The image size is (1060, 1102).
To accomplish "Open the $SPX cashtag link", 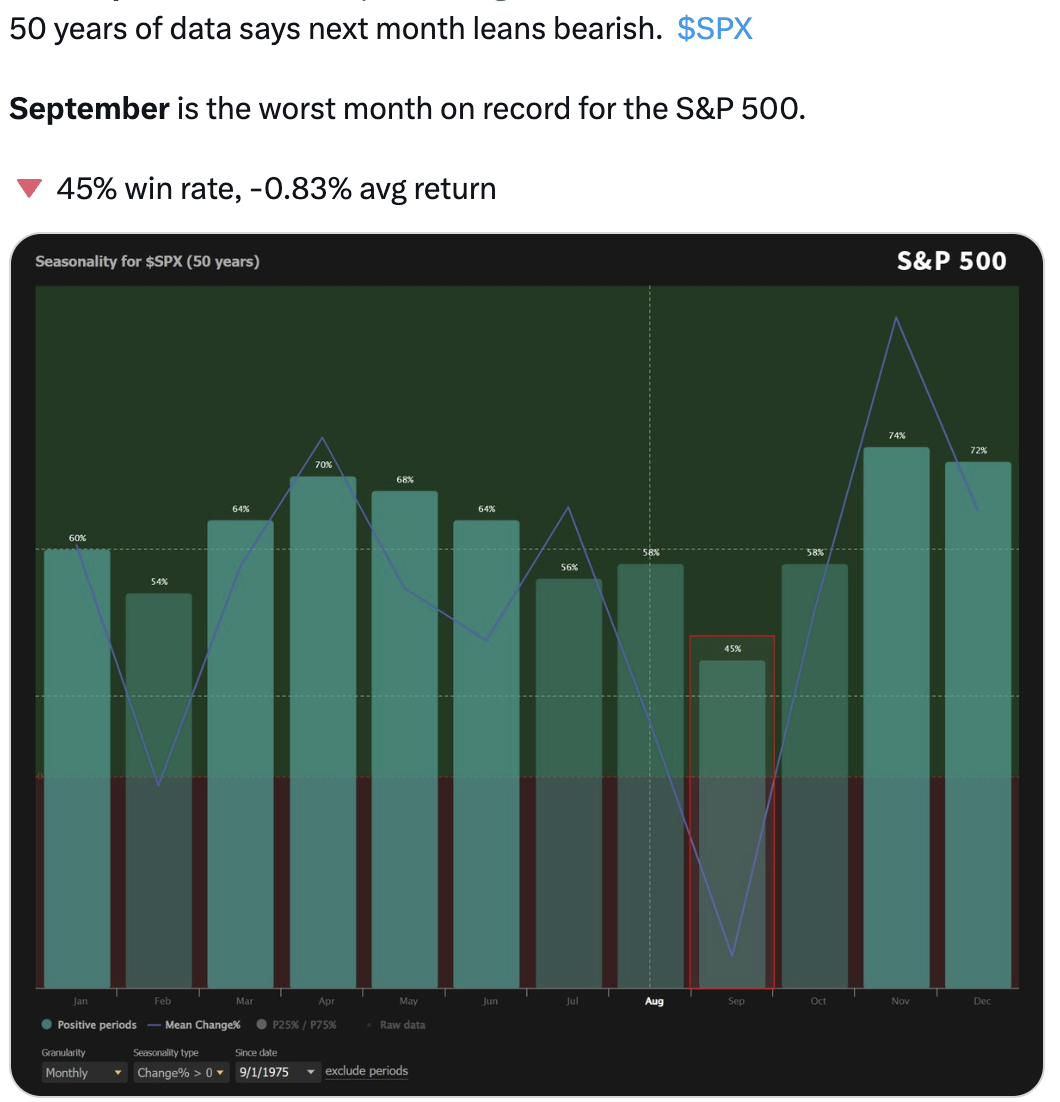I will click(x=714, y=29).
